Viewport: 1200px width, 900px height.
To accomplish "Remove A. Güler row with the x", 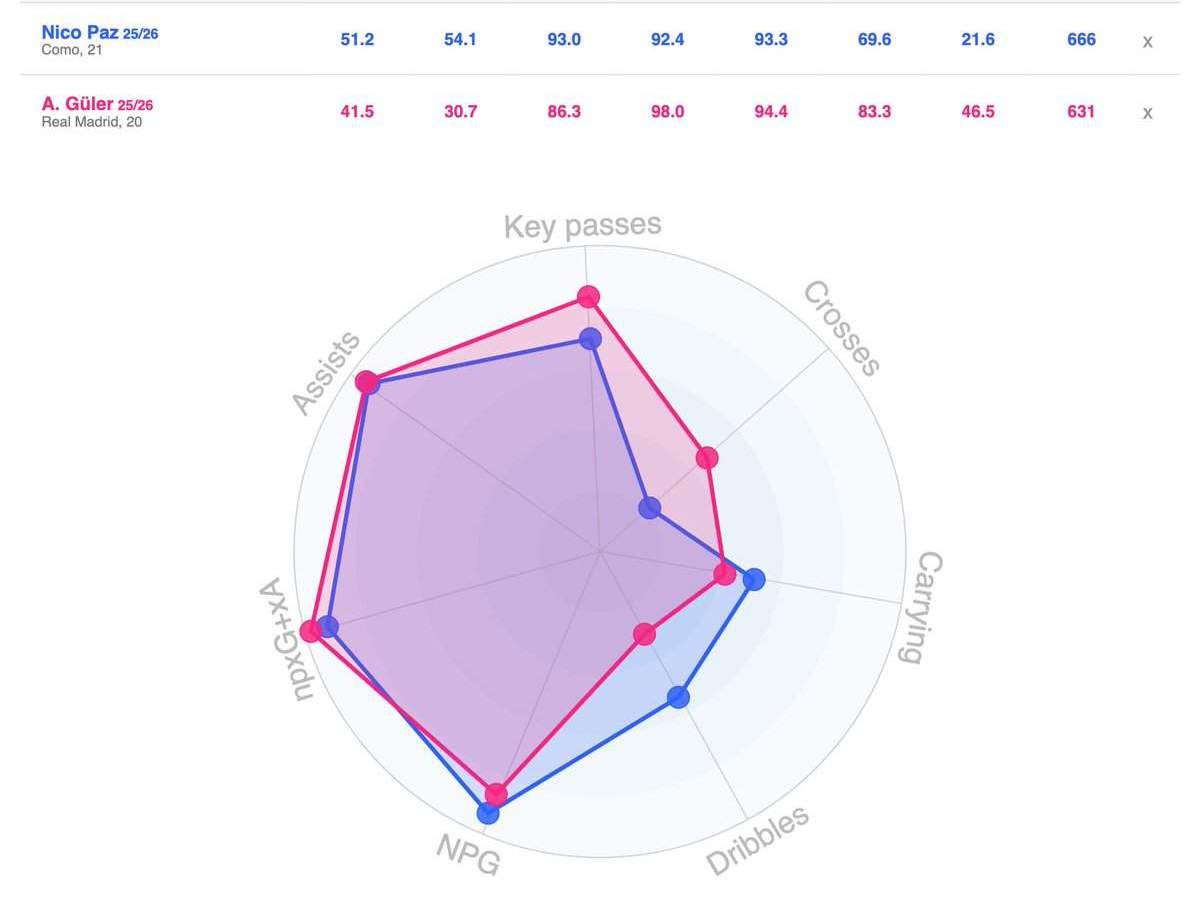I will click(1147, 112).
